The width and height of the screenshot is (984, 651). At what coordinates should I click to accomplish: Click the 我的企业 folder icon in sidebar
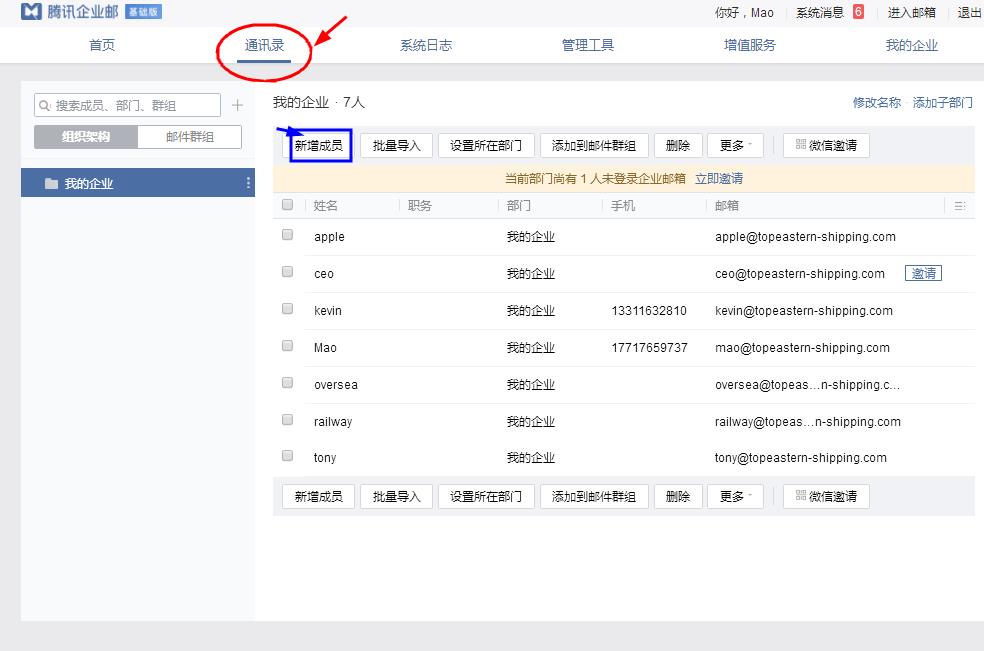click(x=51, y=184)
